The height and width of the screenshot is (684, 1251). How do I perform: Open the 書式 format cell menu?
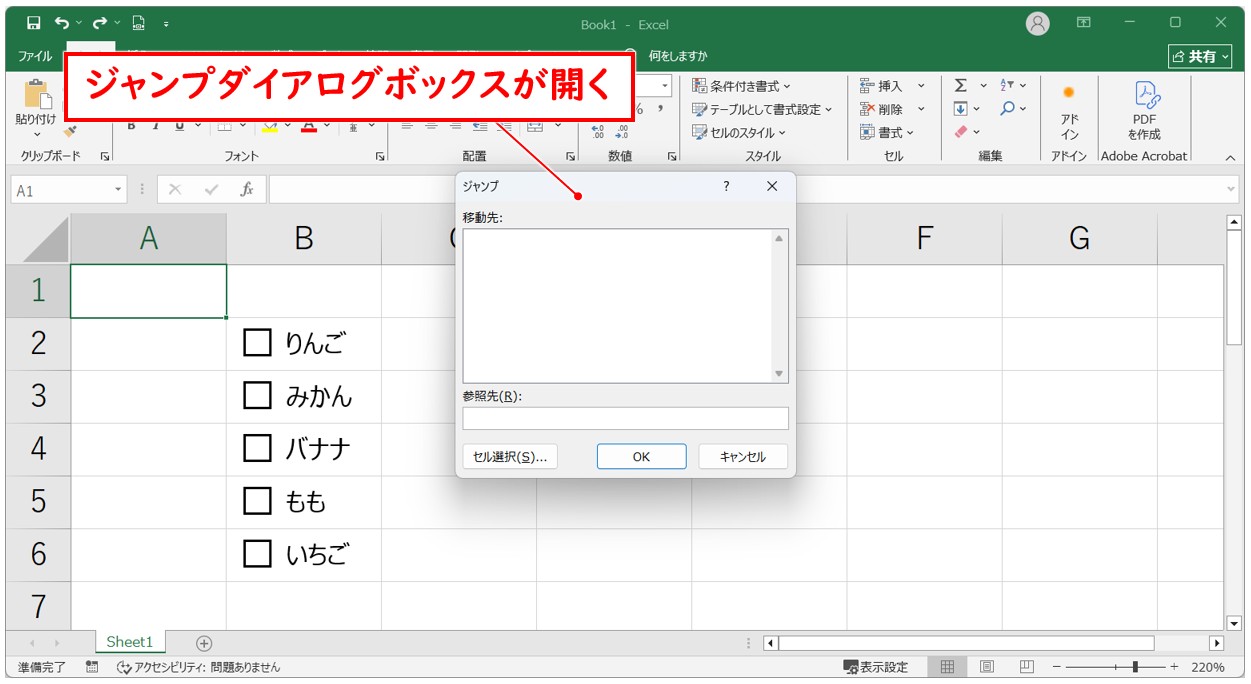point(887,132)
